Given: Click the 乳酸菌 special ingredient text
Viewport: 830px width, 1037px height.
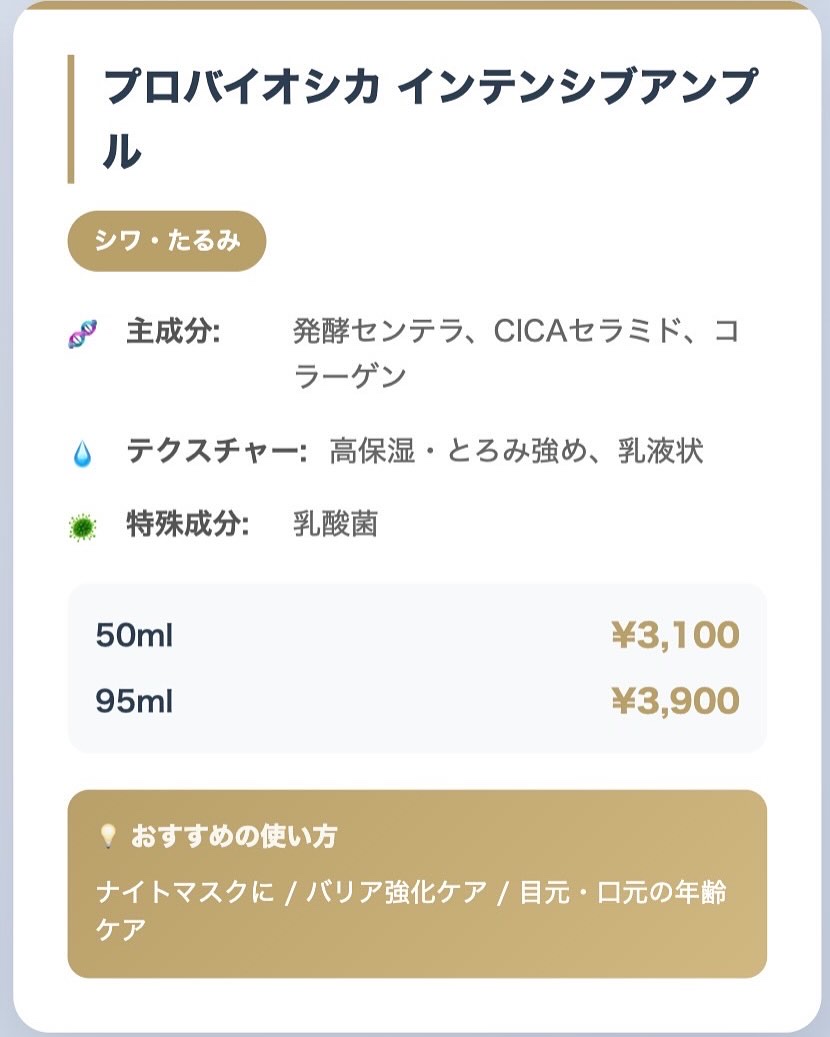Looking at the screenshot, I should (x=335, y=524).
